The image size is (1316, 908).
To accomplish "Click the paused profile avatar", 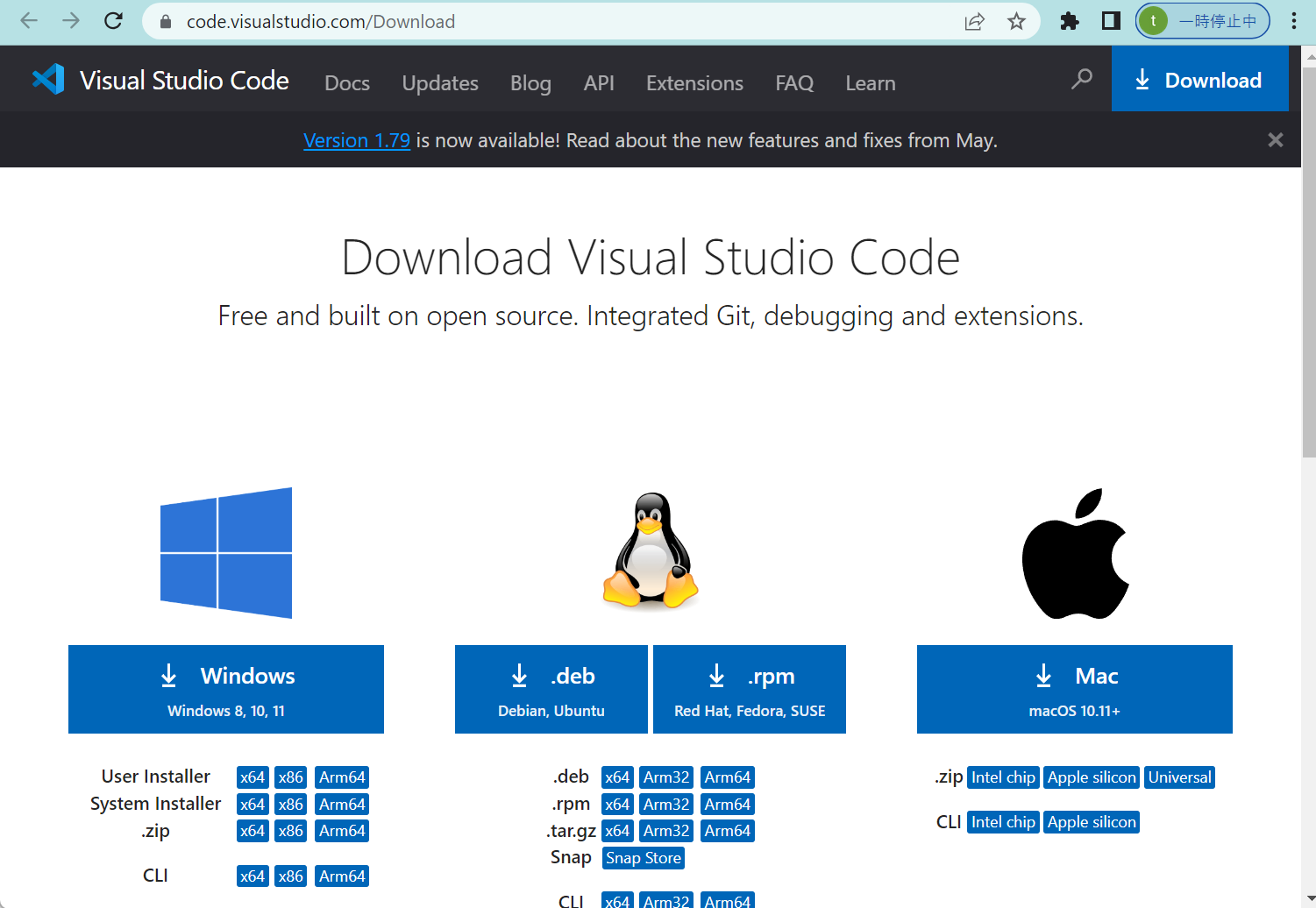I will tap(1202, 21).
